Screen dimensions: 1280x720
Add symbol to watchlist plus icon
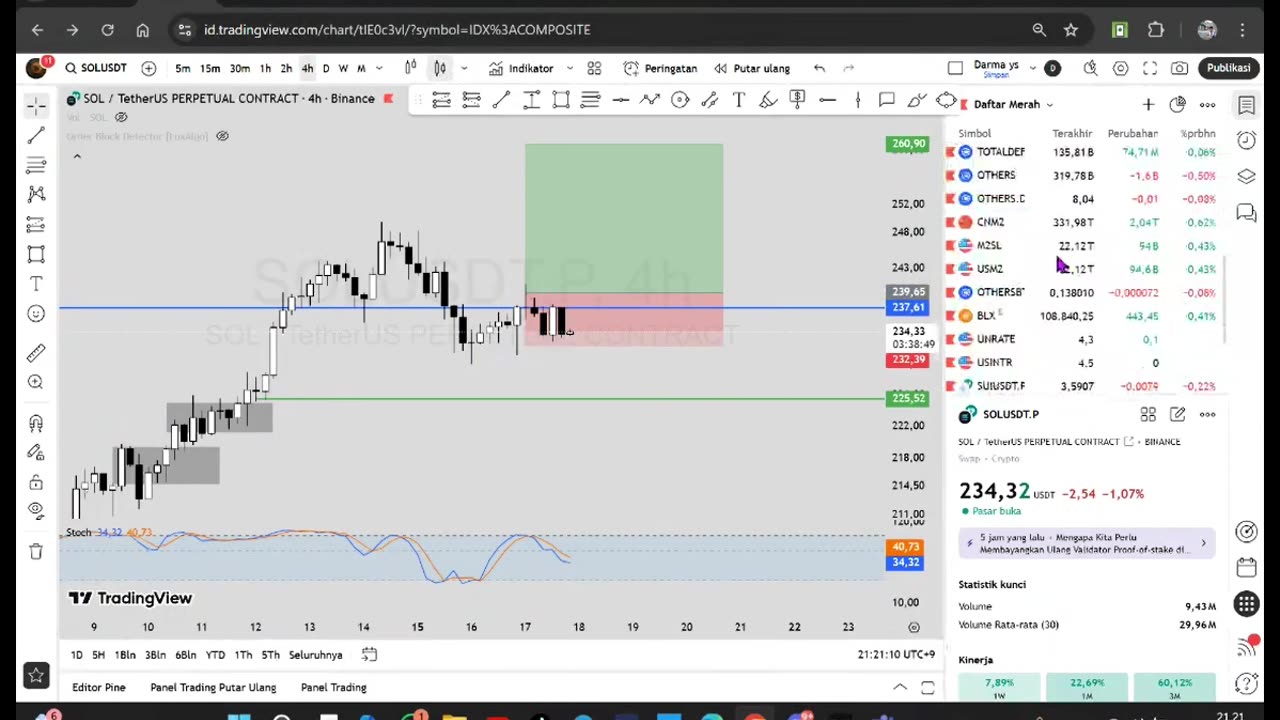[x=1148, y=104]
